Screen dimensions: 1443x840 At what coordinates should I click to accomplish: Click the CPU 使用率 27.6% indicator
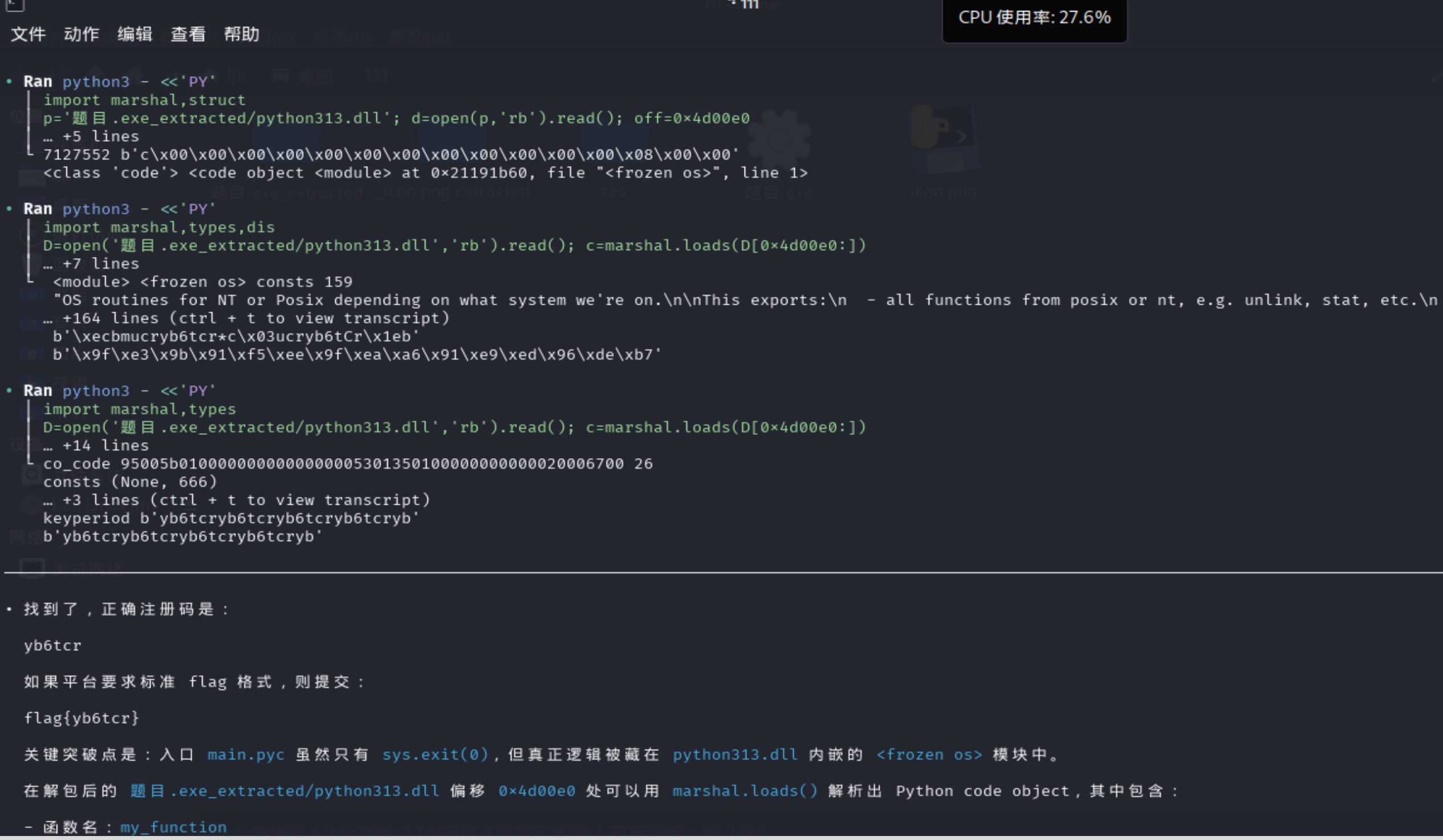[1034, 18]
